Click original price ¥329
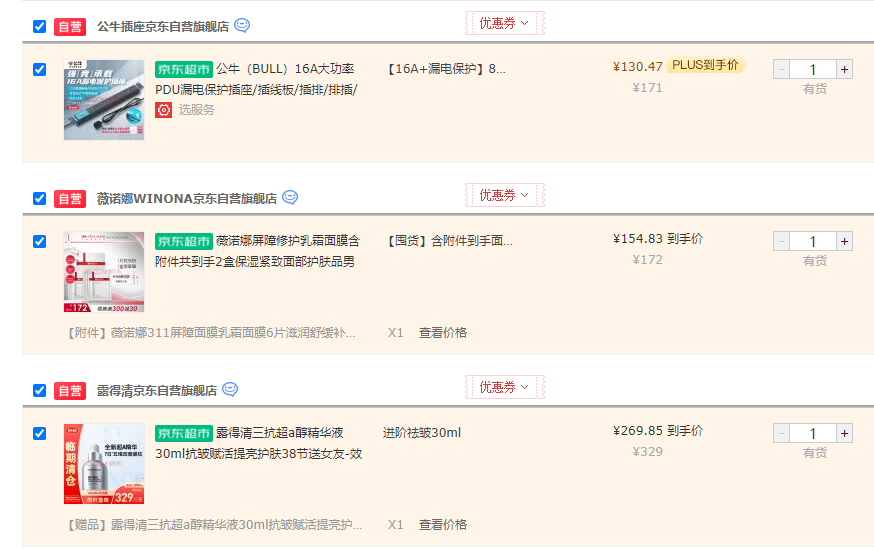This screenshot has height=549, width=874. 648,452
